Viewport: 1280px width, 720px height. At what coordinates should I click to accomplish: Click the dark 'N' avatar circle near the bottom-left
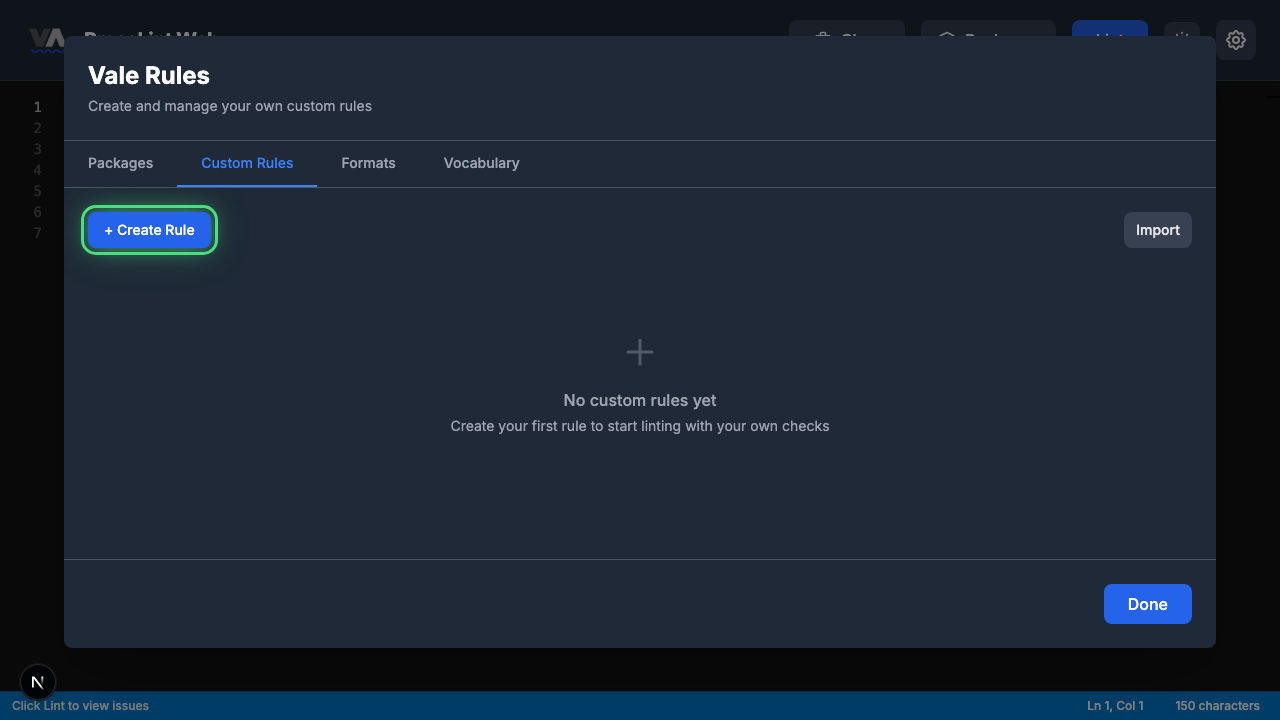38,682
